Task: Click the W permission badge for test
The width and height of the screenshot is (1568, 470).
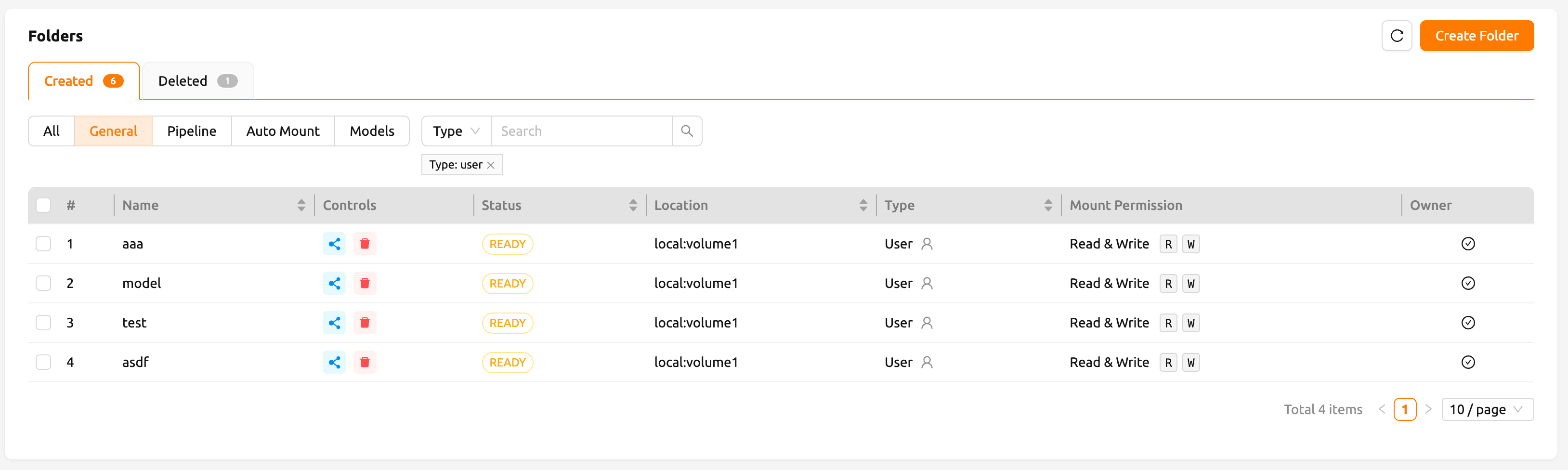Action: click(x=1190, y=323)
